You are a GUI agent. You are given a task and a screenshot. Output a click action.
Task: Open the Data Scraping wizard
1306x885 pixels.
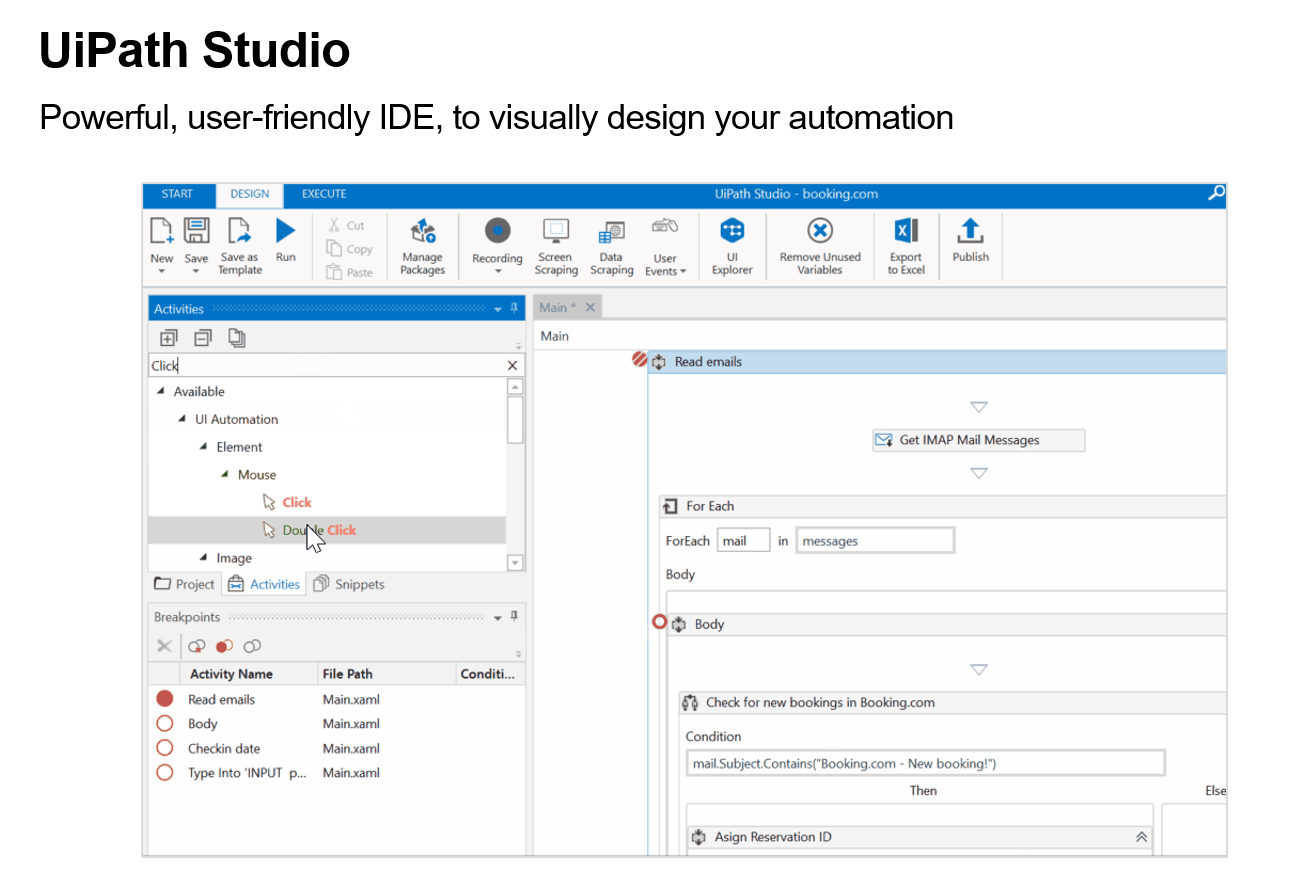(611, 242)
